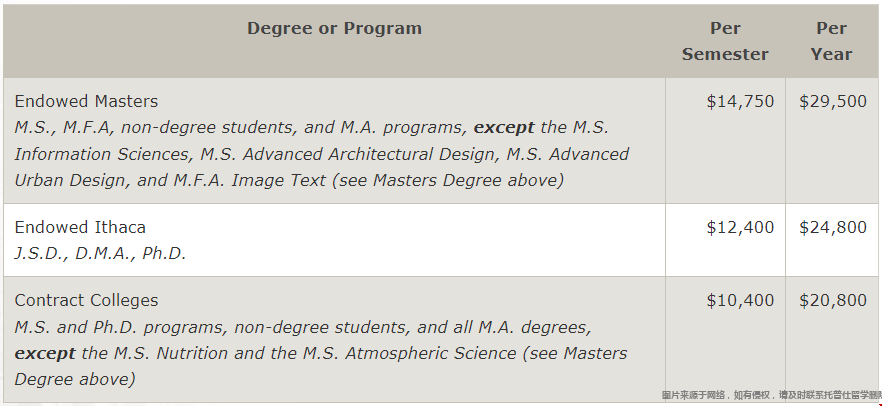
Task: Click the Per Year column header
Action: pyautogui.click(x=831, y=41)
